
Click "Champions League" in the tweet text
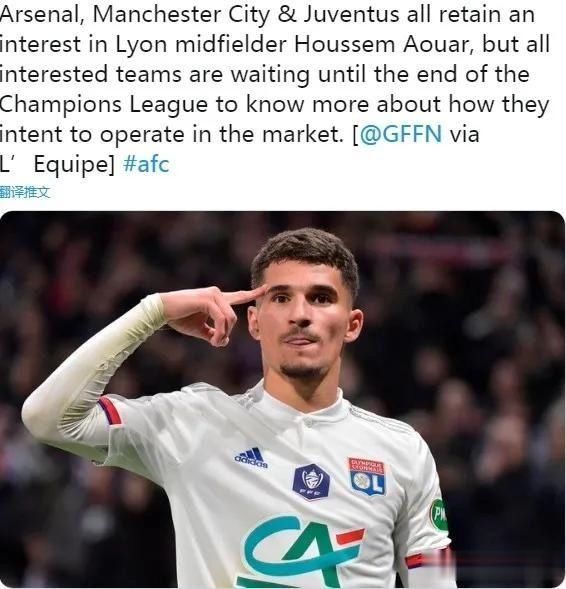[103, 105]
